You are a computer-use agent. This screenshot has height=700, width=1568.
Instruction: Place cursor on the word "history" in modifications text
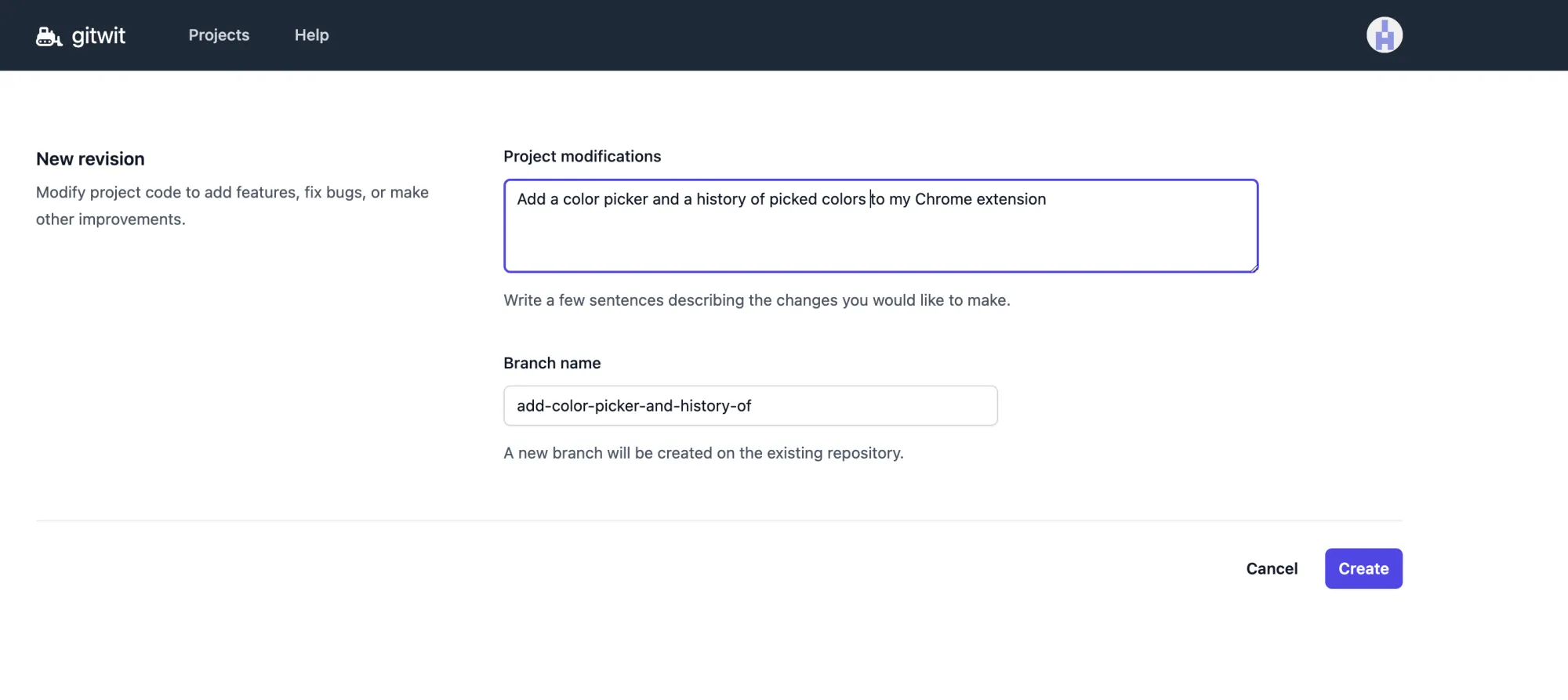[x=720, y=199]
